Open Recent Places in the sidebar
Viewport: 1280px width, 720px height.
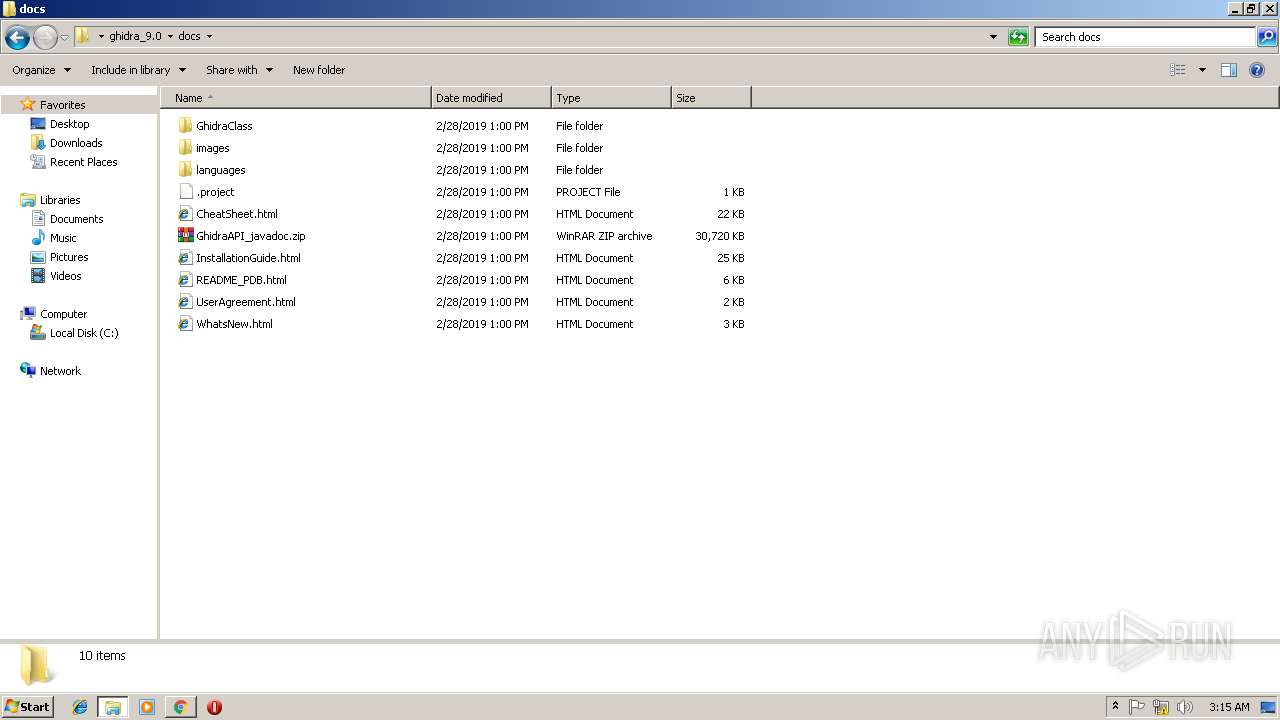coord(83,162)
